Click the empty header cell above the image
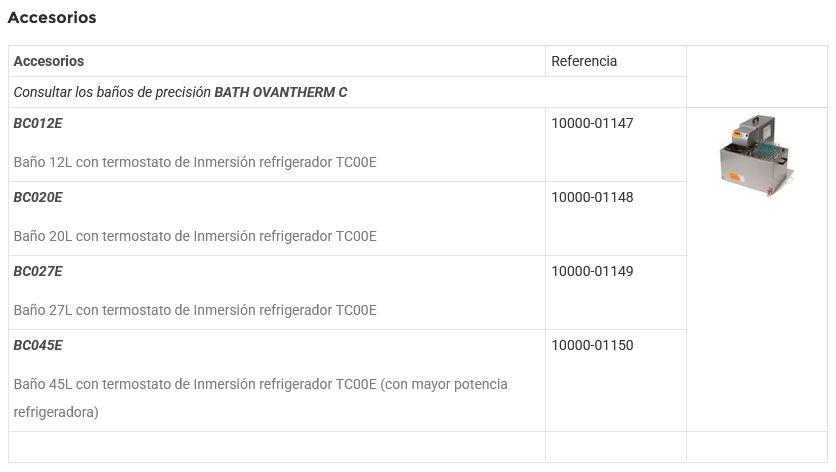Viewport: 836px width, 472px height. pyautogui.click(x=756, y=76)
